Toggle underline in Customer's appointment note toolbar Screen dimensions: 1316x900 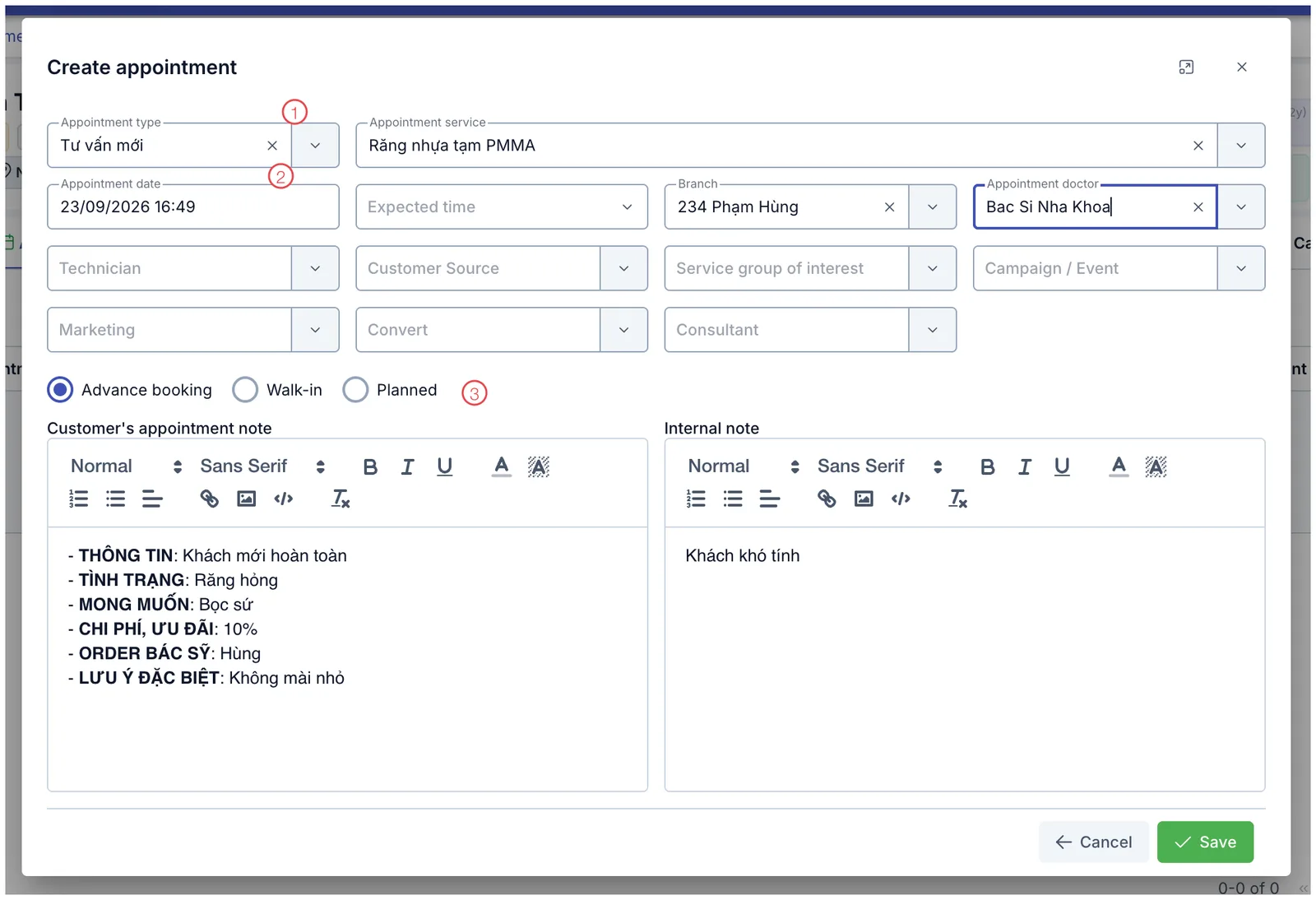pyautogui.click(x=445, y=467)
